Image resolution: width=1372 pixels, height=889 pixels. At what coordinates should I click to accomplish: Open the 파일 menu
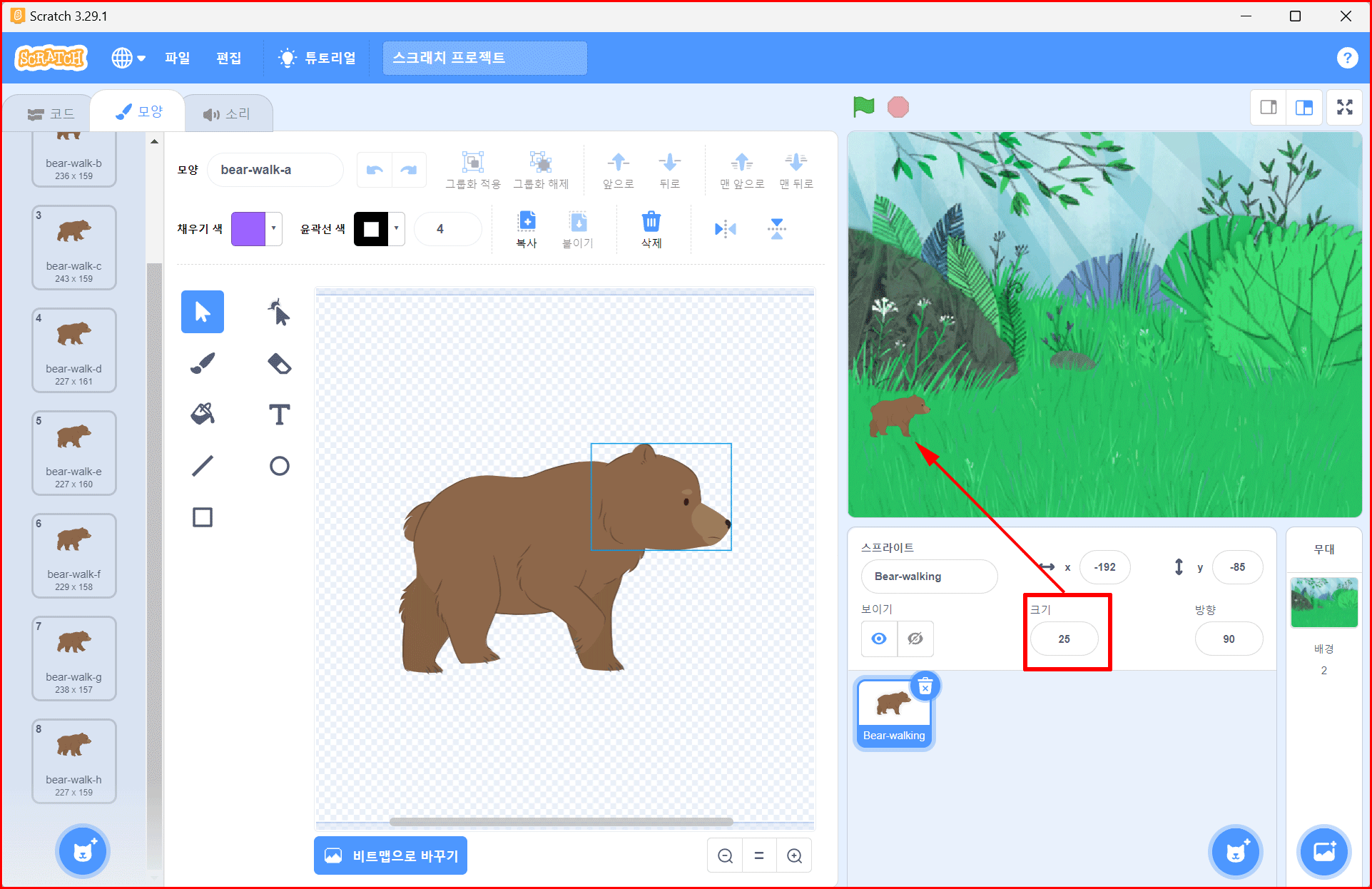pos(177,58)
